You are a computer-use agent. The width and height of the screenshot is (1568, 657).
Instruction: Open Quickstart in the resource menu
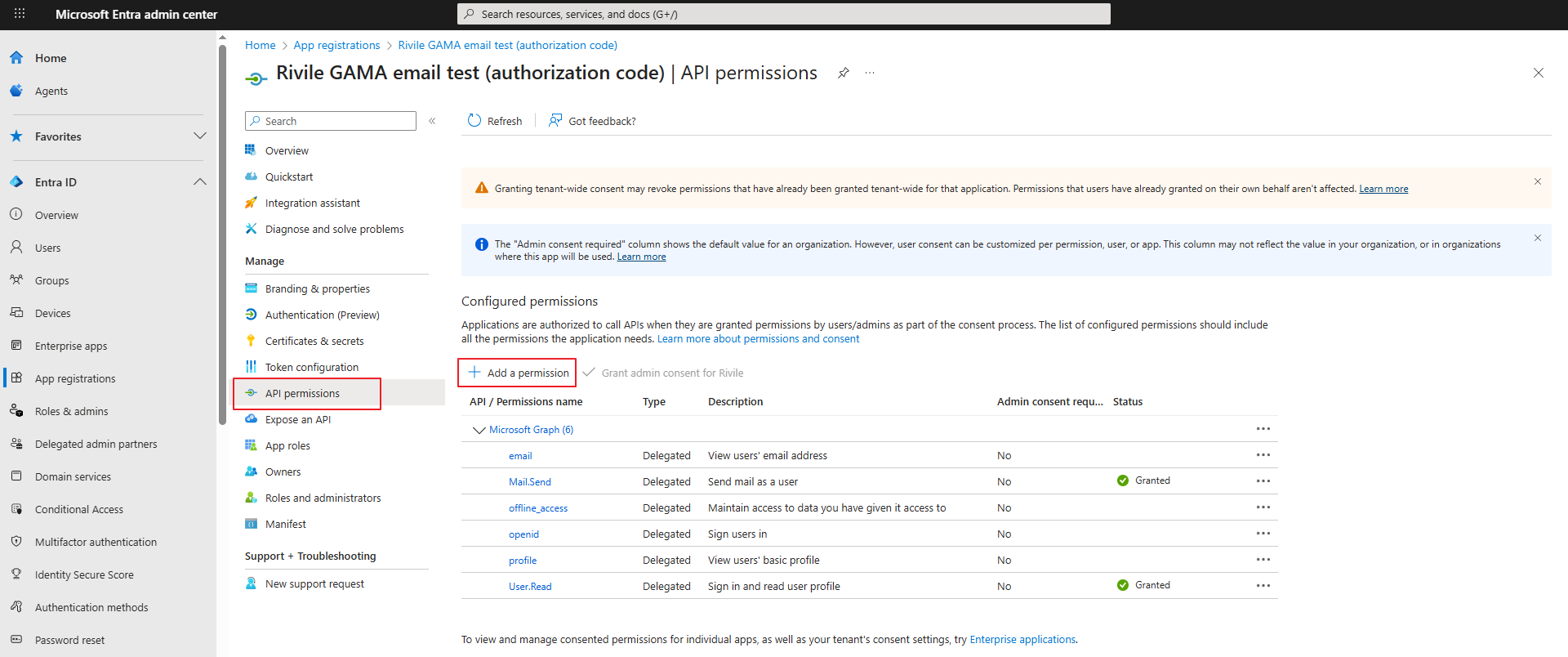click(289, 177)
